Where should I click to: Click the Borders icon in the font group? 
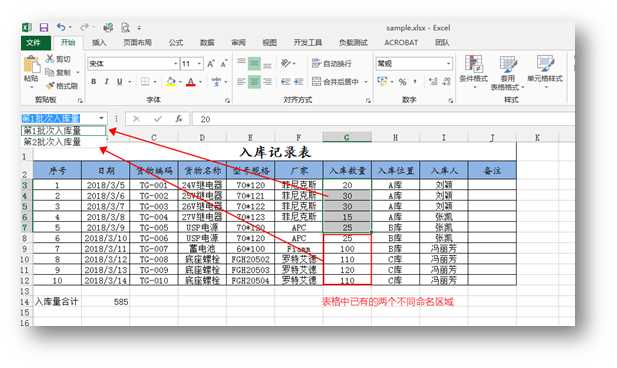tap(145, 82)
